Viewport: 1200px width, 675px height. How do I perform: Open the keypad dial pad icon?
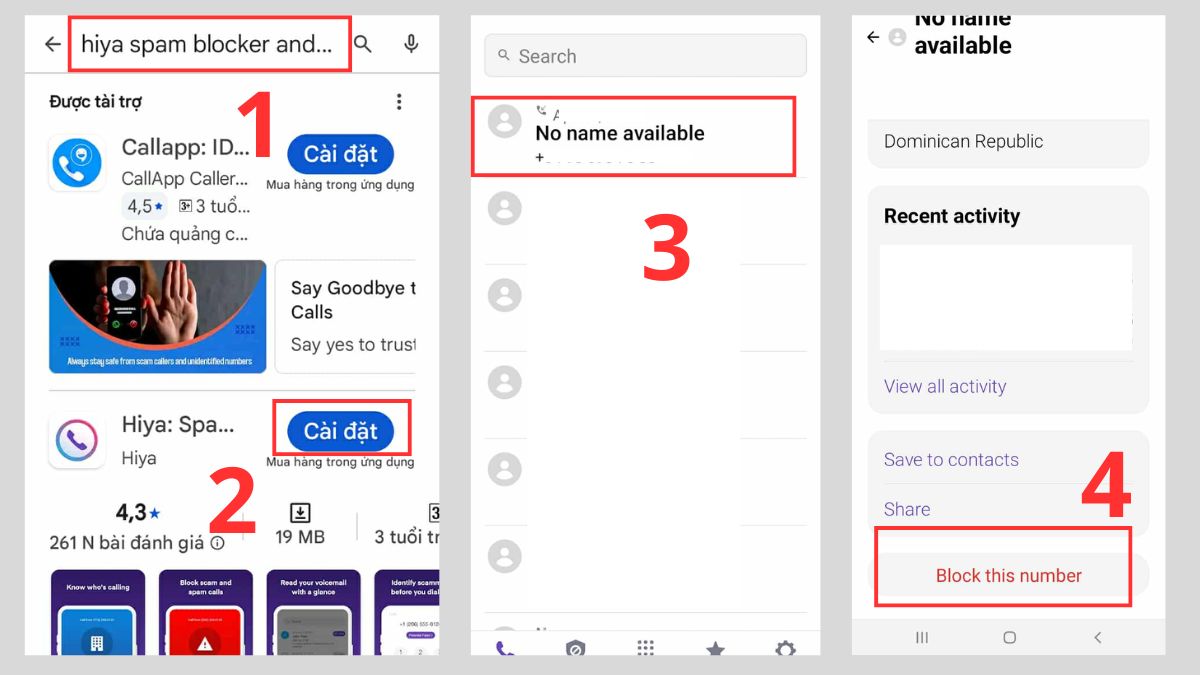[x=646, y=649]
